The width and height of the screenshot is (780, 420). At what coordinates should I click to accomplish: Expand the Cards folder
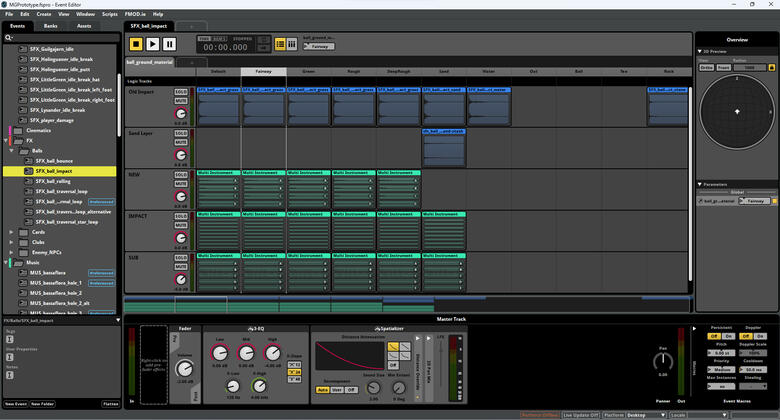click(x=11, y=232)
